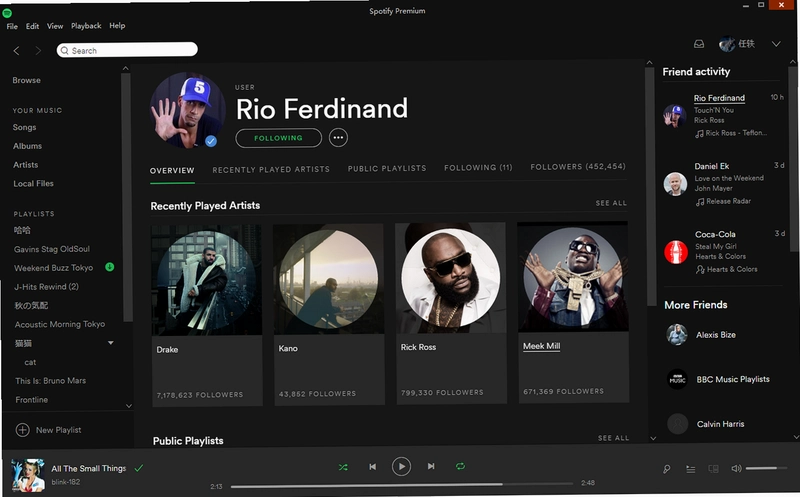Mute with the volume speaker icon
The image size is (800, 497).
click(x=736, y=468)
